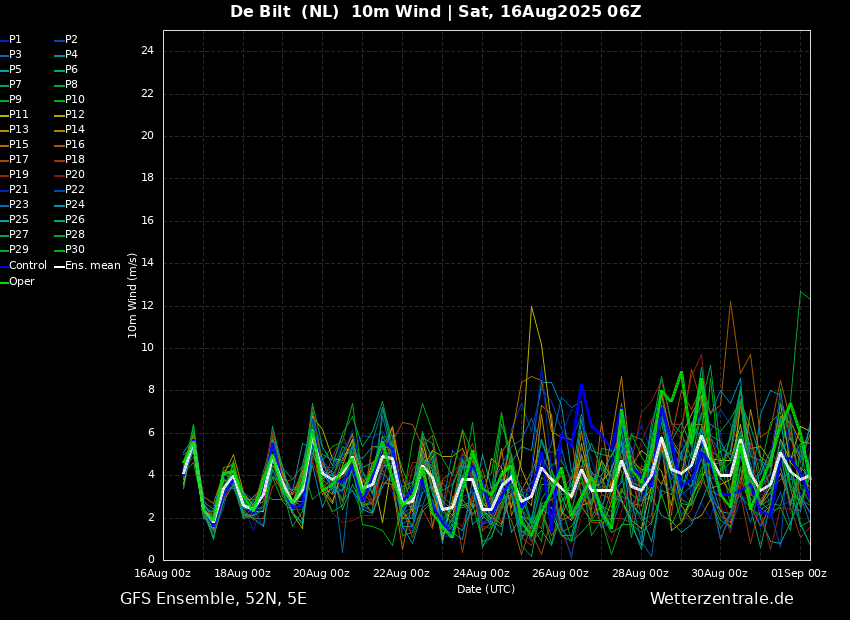Click the Wetterzentrale.de text
Viewport: 850px width, 620px height.
click(721, 599)
